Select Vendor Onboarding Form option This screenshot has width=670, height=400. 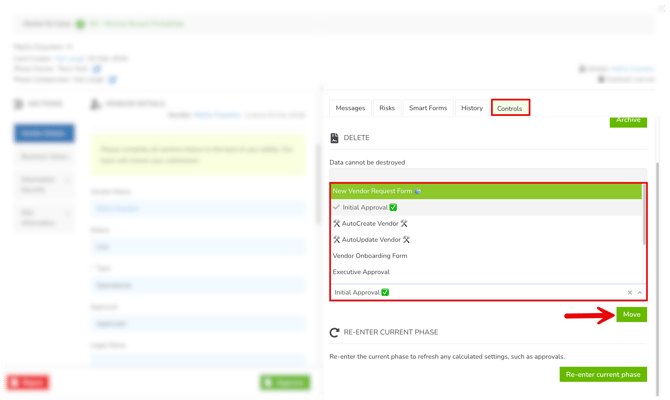[370, 256]
